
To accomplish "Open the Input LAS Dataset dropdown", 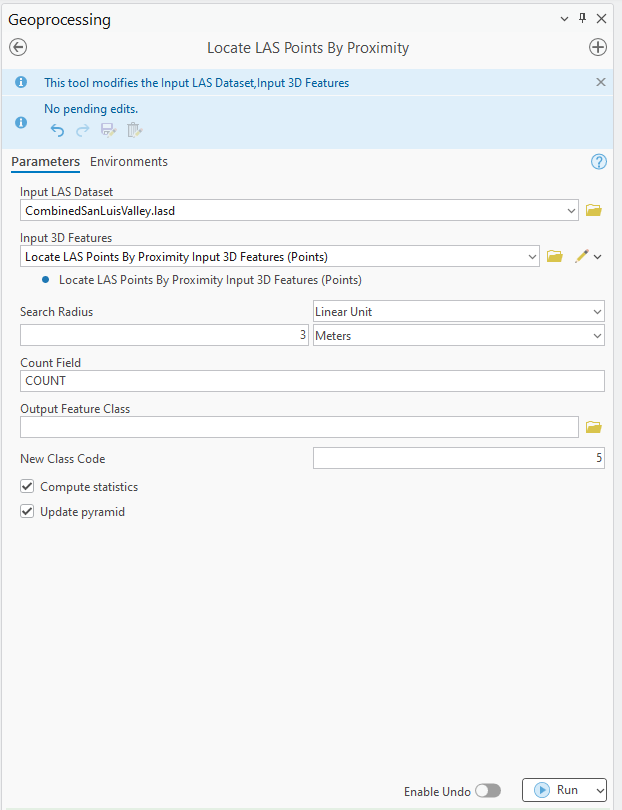I will coord(571,210).
